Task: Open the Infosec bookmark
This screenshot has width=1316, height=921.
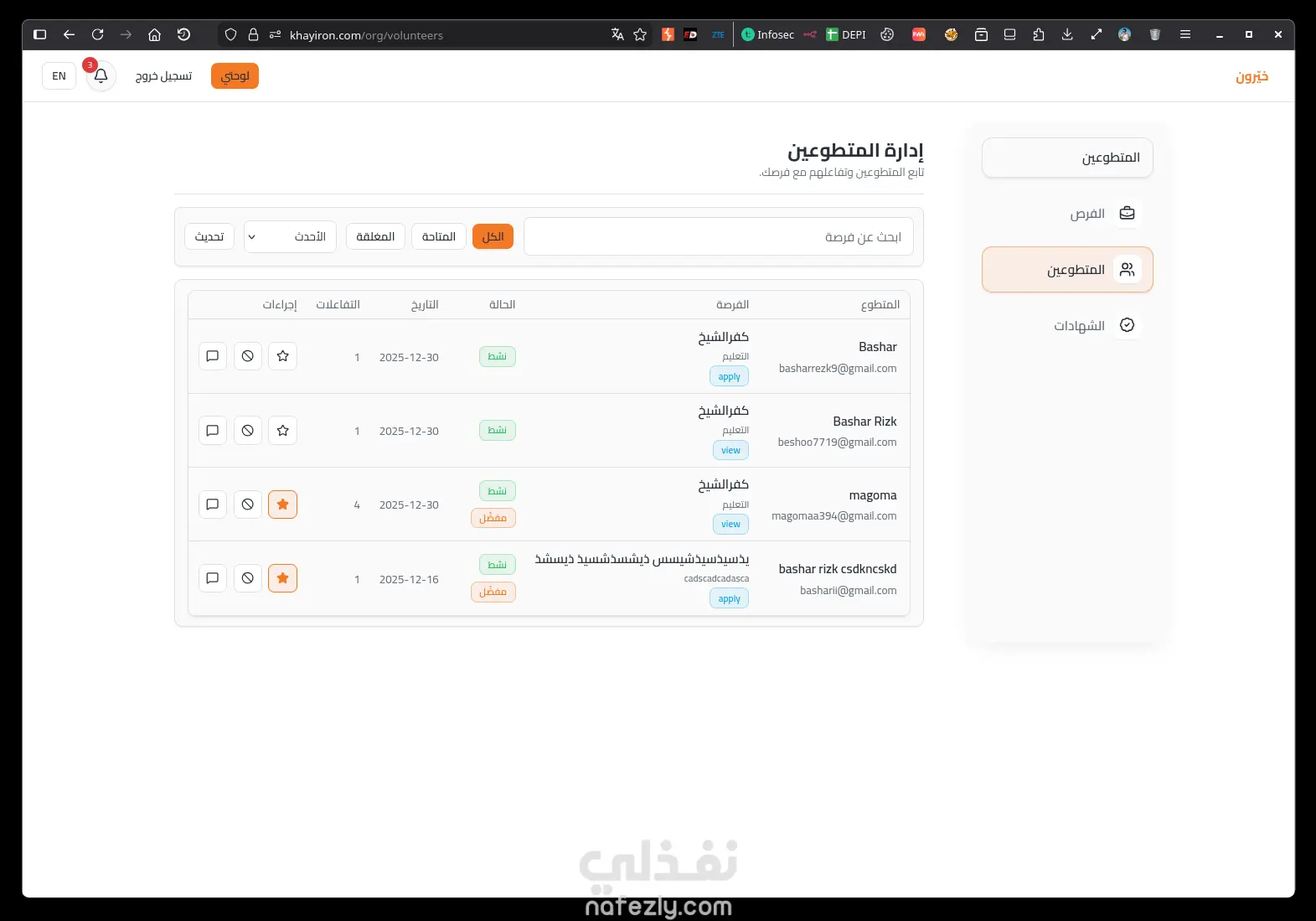Action: tap(768, 34)
